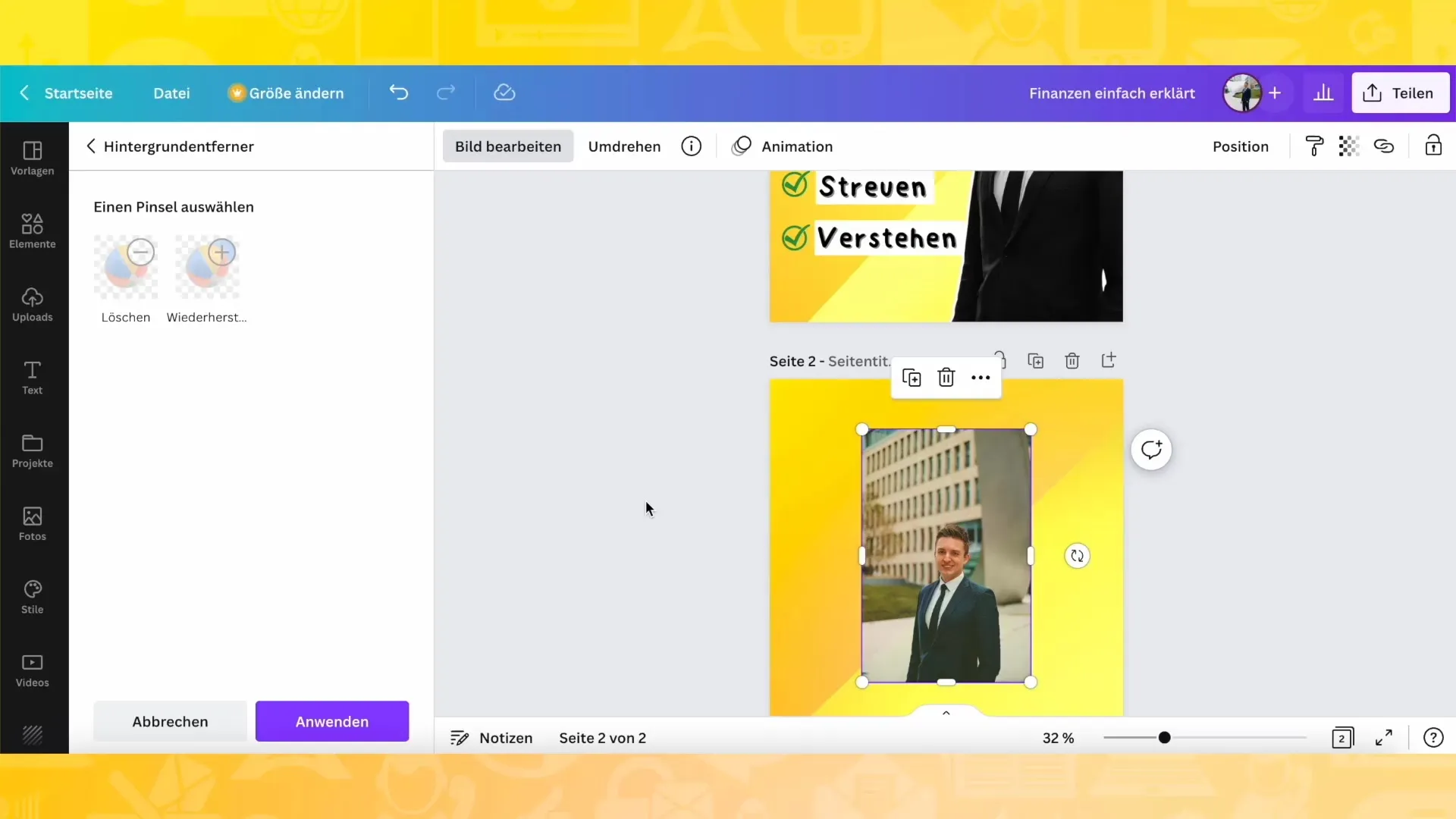Open the help question mark icon
Screen dimensions: 1456x819
tap(1433, 738)
